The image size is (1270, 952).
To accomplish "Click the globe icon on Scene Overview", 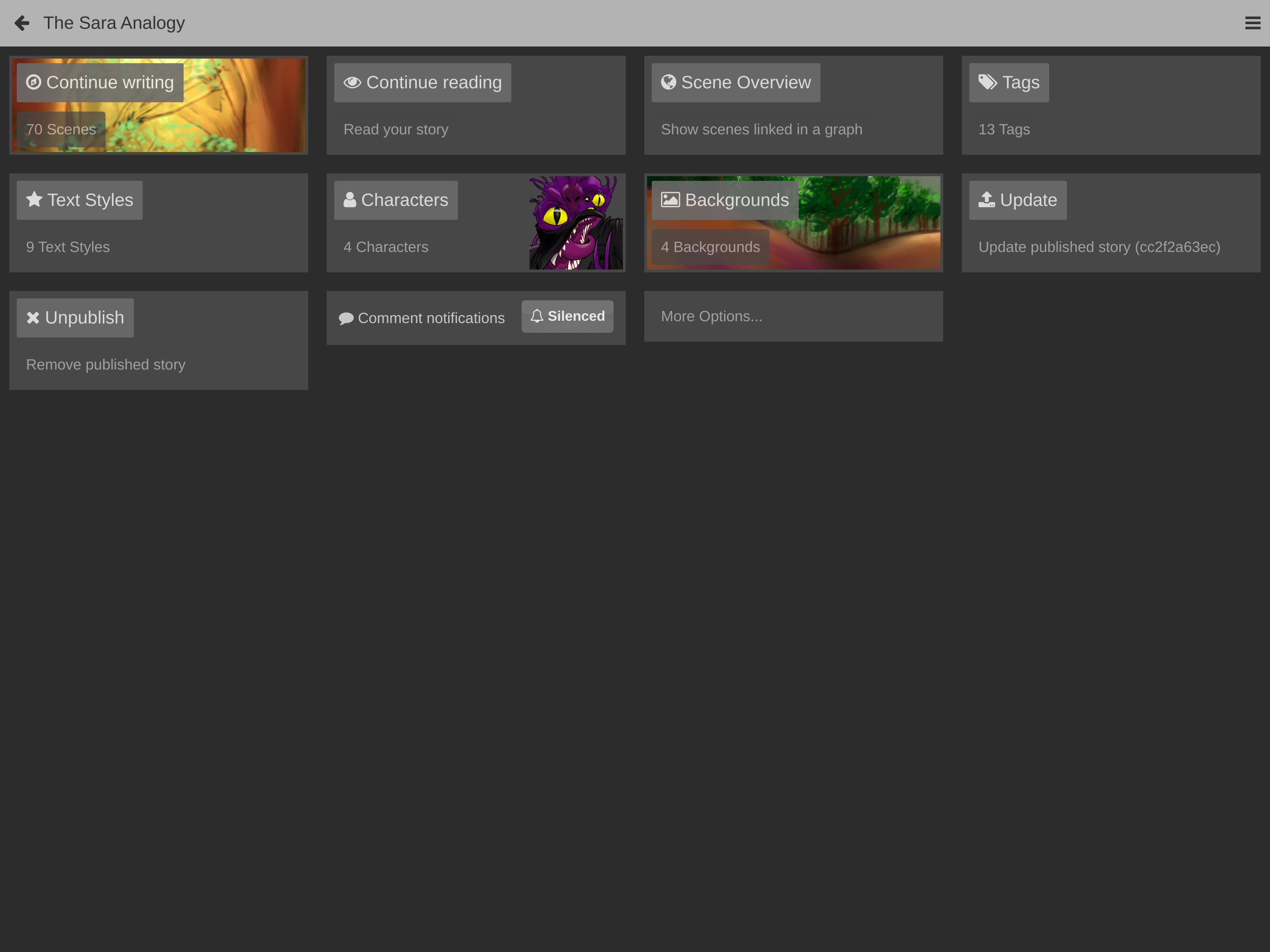I will click(x=668, y=82).
